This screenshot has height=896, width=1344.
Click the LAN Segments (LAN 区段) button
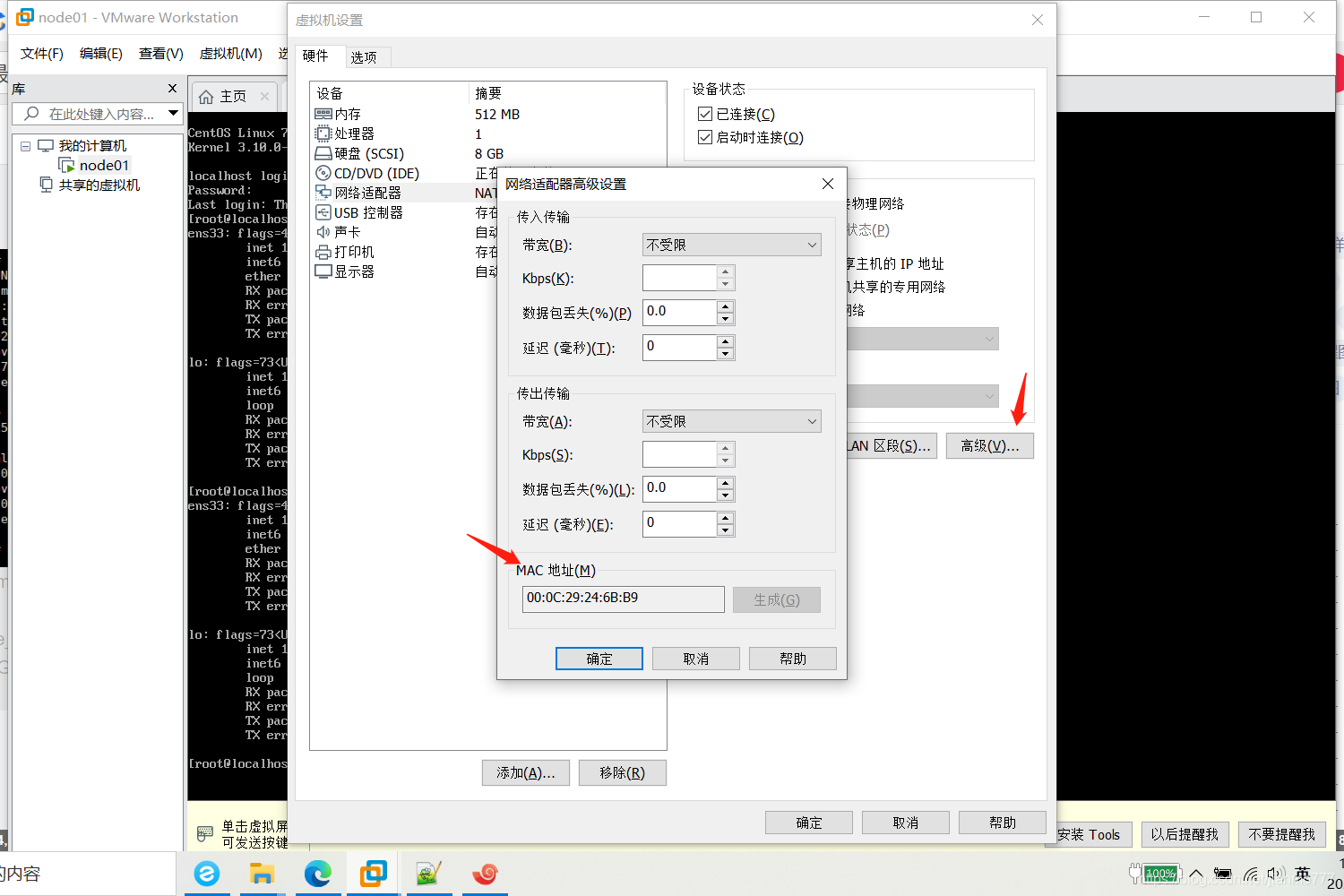coord(892,445)
